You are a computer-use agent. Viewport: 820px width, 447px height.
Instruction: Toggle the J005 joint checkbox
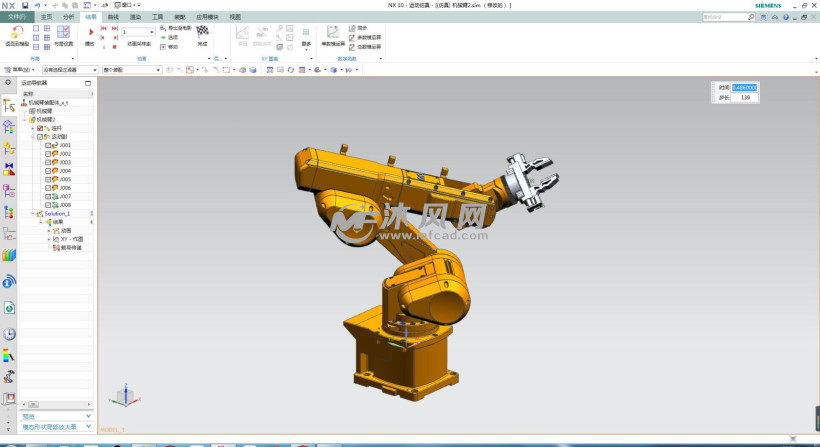coord(48,179)
